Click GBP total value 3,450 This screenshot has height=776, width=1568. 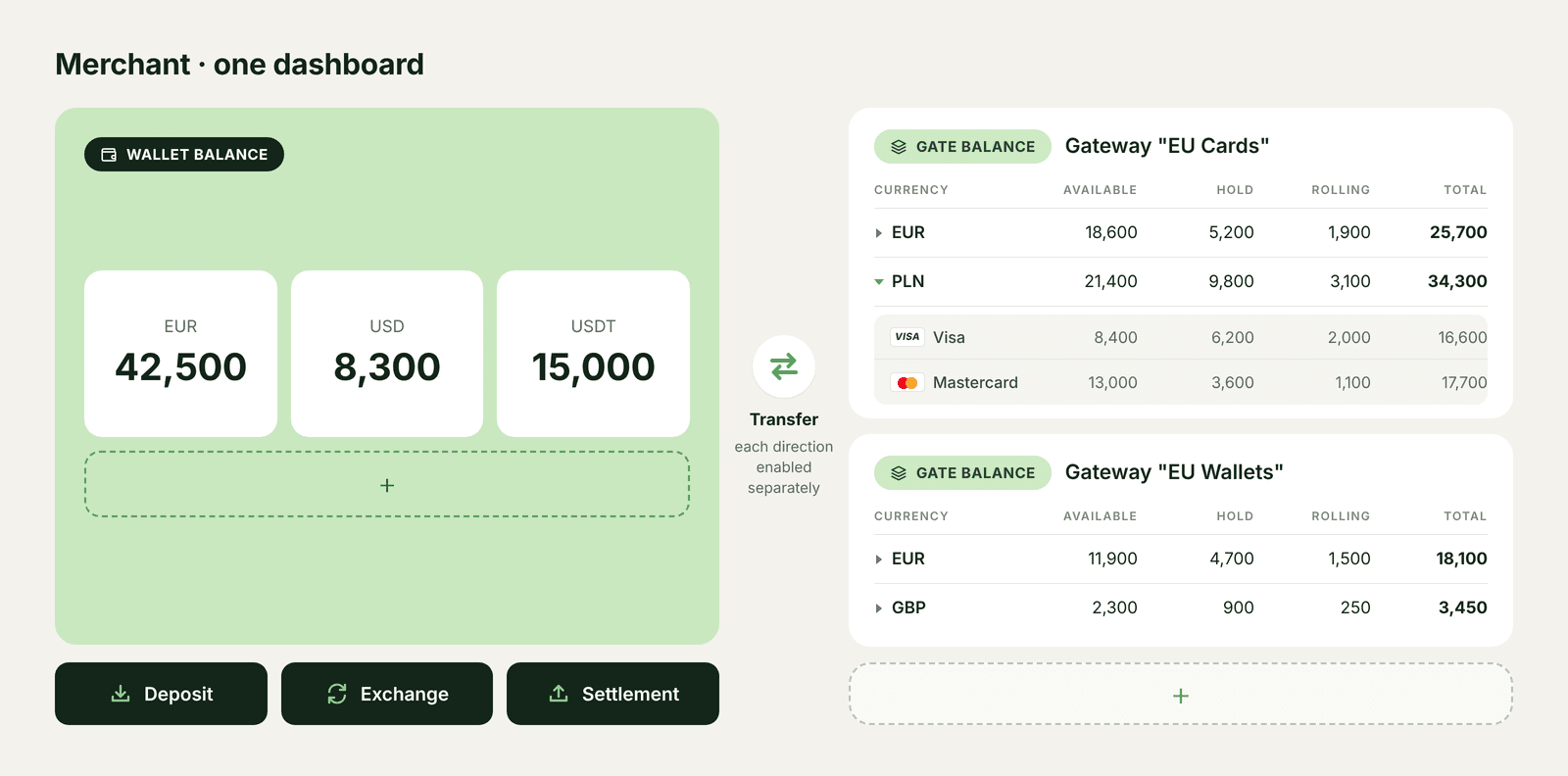click(x=1462, y=607)
